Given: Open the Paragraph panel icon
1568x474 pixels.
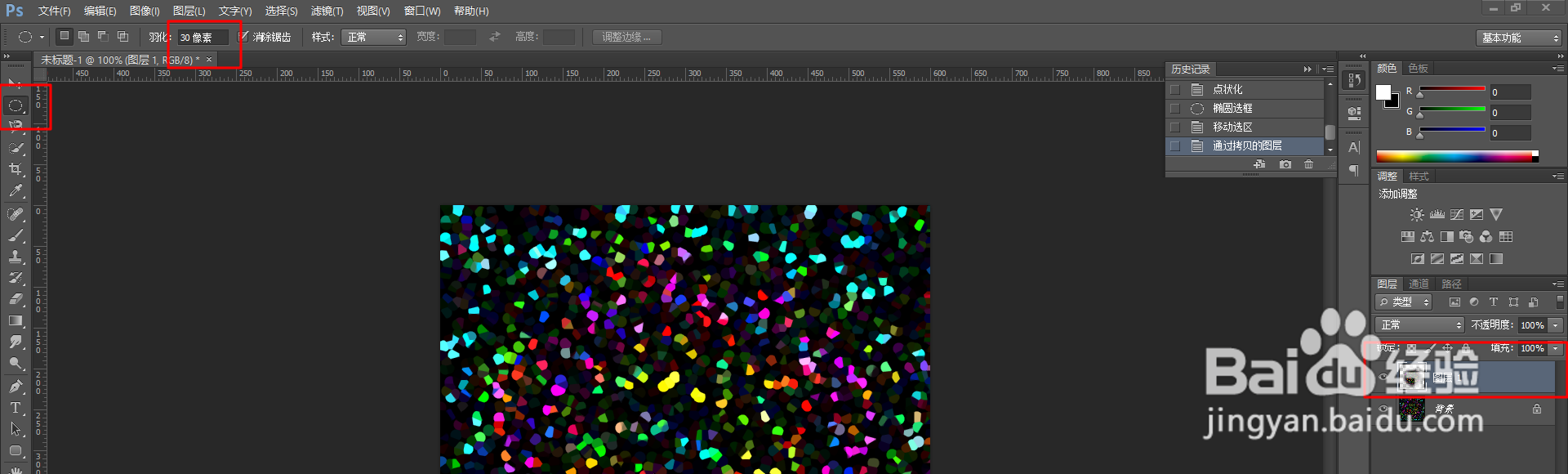Looking at the screenshot, I should coord(1354,170).
